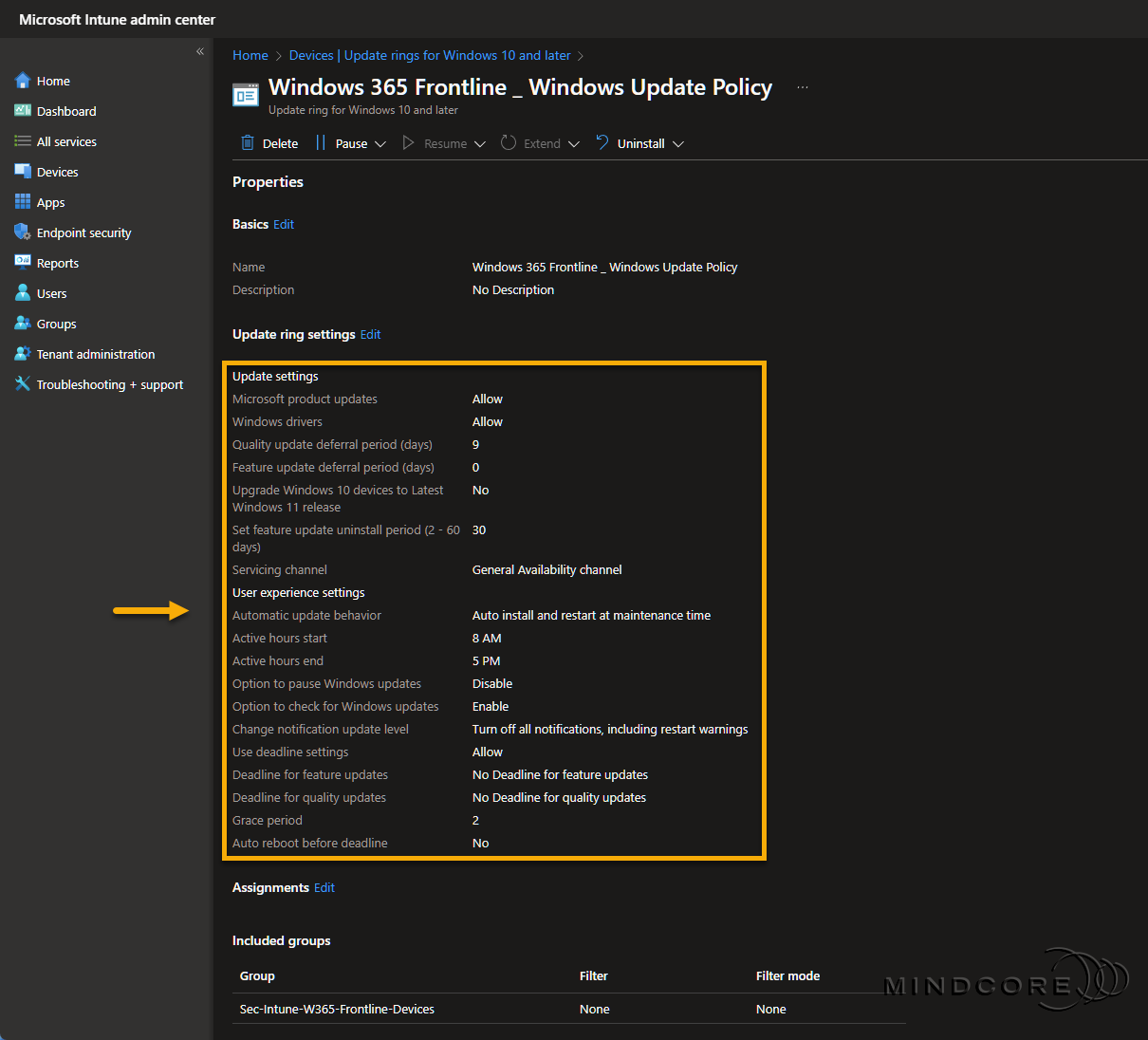
Task: Edit the Update ring settings
Action: click(x=370, y=334)
